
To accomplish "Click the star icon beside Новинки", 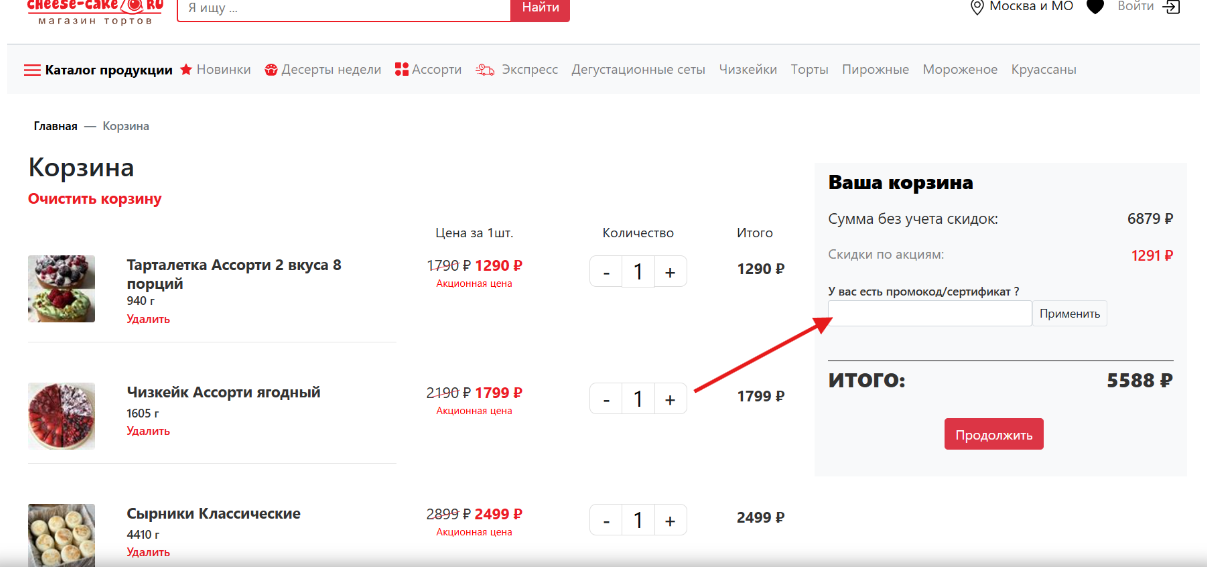I will pos(186,69).
